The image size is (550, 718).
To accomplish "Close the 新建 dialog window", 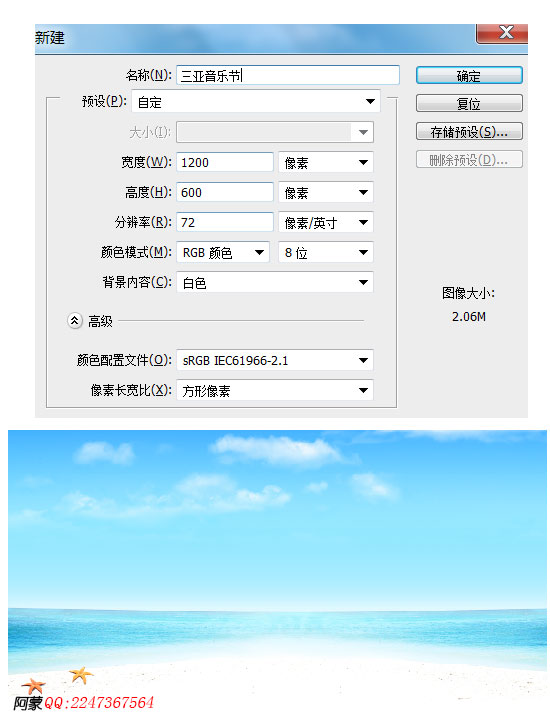I will (502, 33).
